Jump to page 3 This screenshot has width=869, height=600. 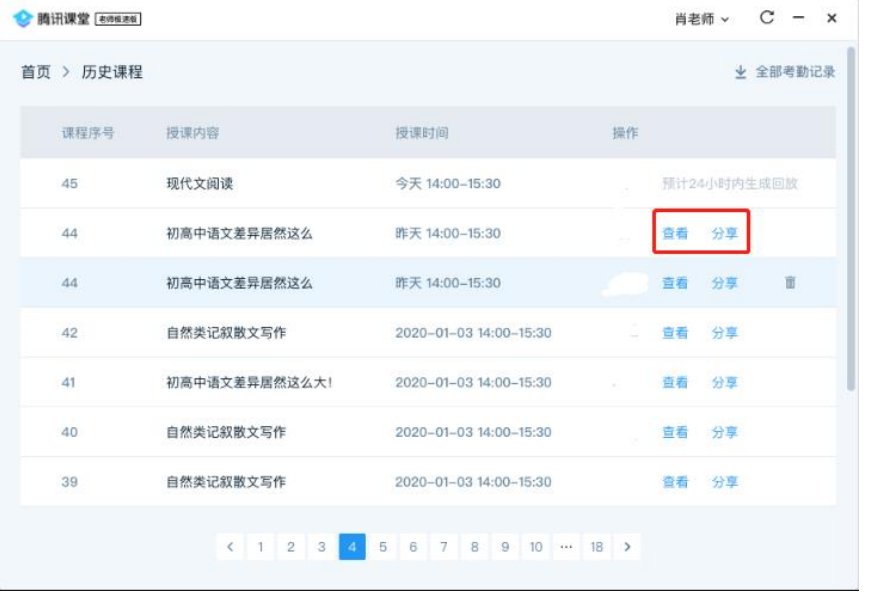321,547
